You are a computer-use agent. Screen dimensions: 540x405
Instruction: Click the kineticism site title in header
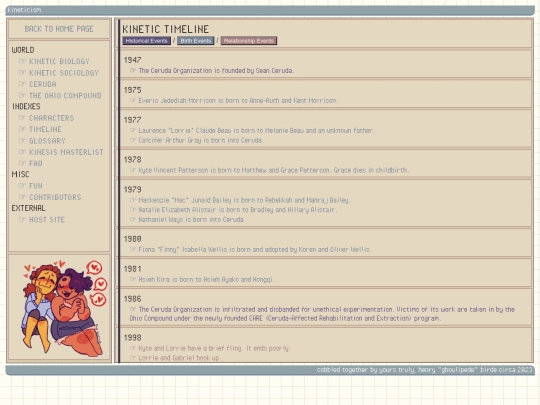coord(25,10)
